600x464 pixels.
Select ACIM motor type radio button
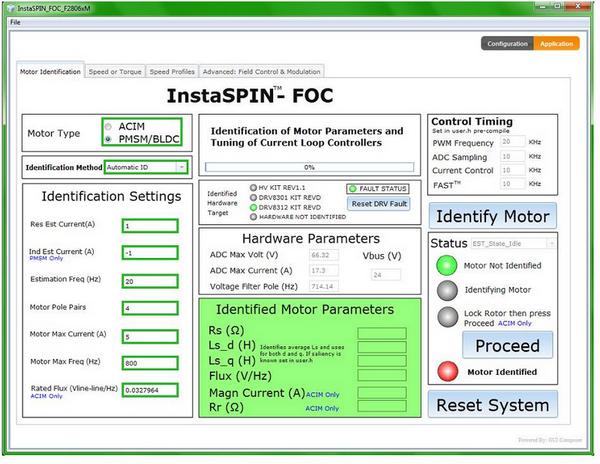click(x=108, y=127)
